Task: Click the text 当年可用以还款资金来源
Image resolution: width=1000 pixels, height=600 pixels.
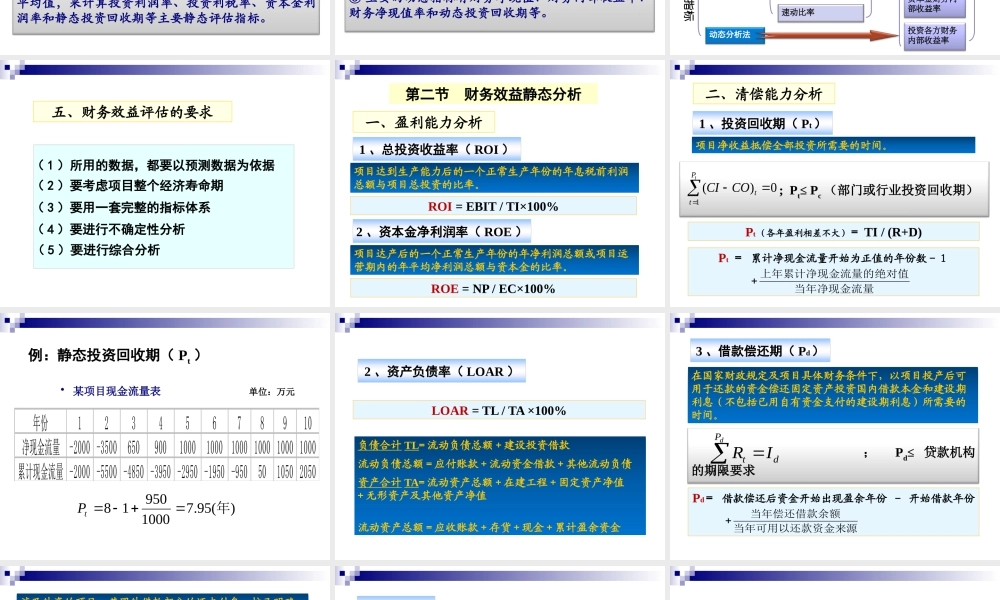Action: (795, 528)
